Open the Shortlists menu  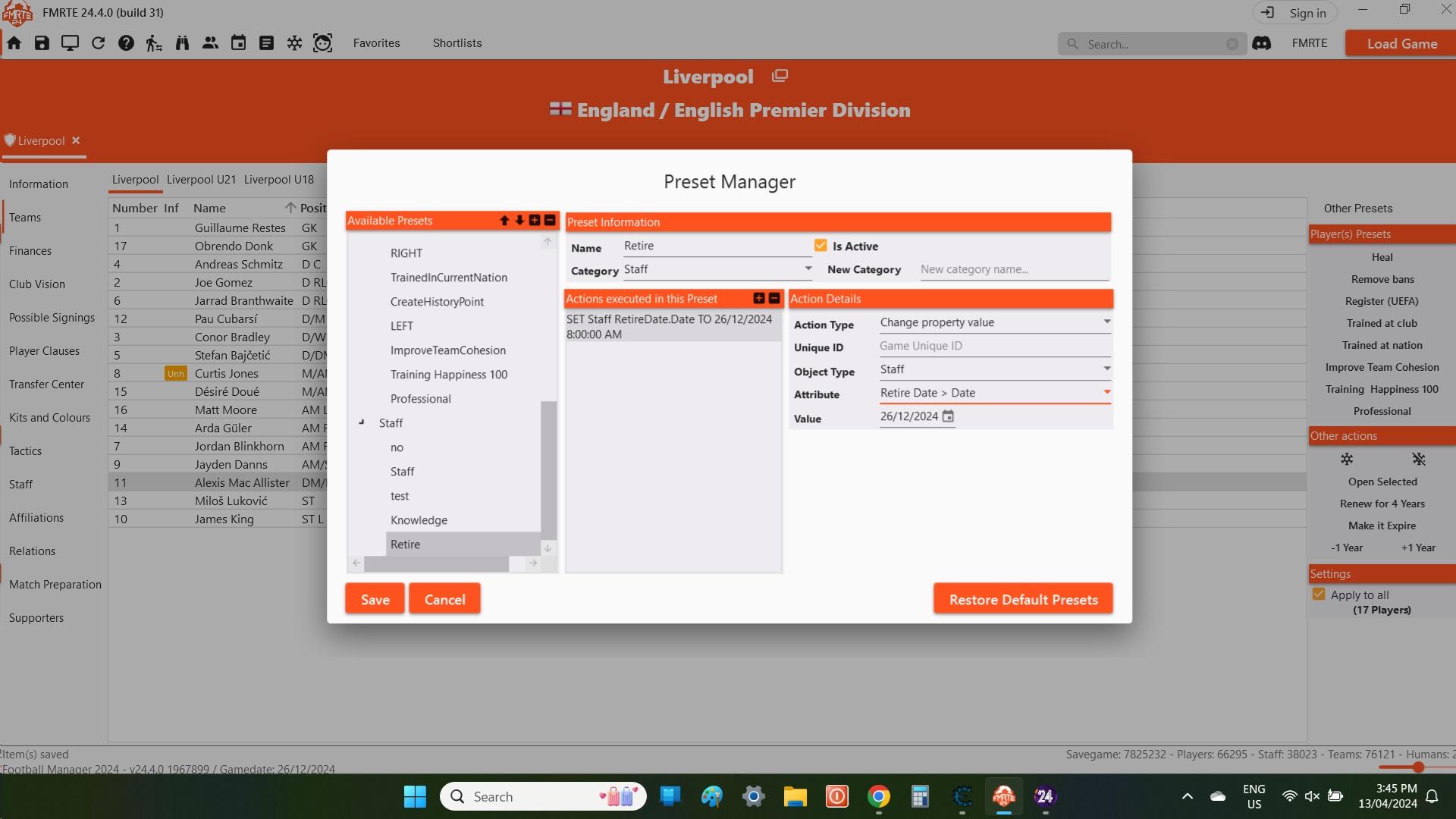point(457,43)
